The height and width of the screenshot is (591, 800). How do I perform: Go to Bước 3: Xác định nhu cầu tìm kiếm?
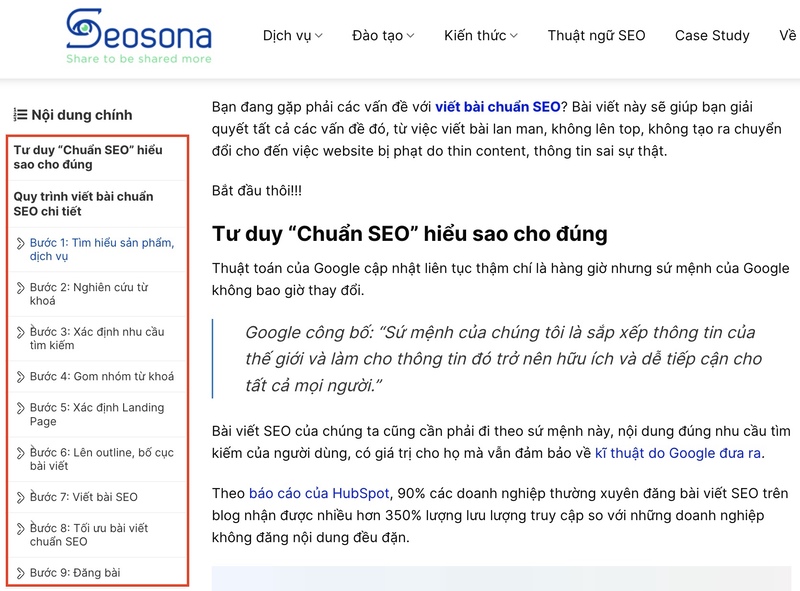97,338
